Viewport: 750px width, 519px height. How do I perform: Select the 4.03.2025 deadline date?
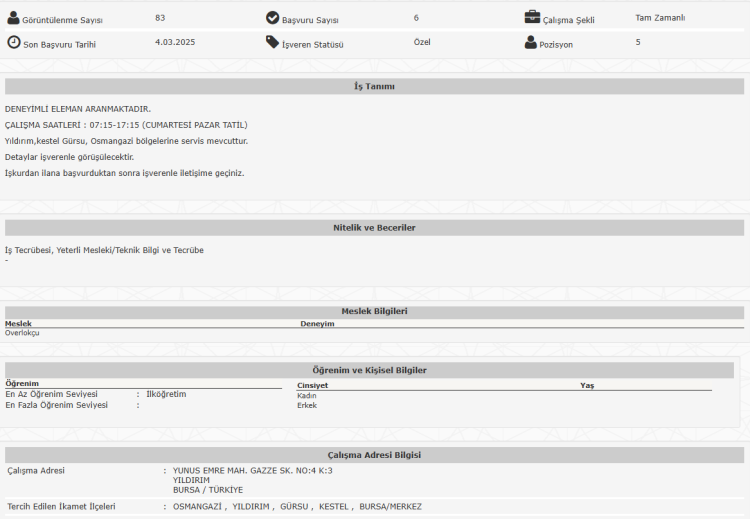176,42
